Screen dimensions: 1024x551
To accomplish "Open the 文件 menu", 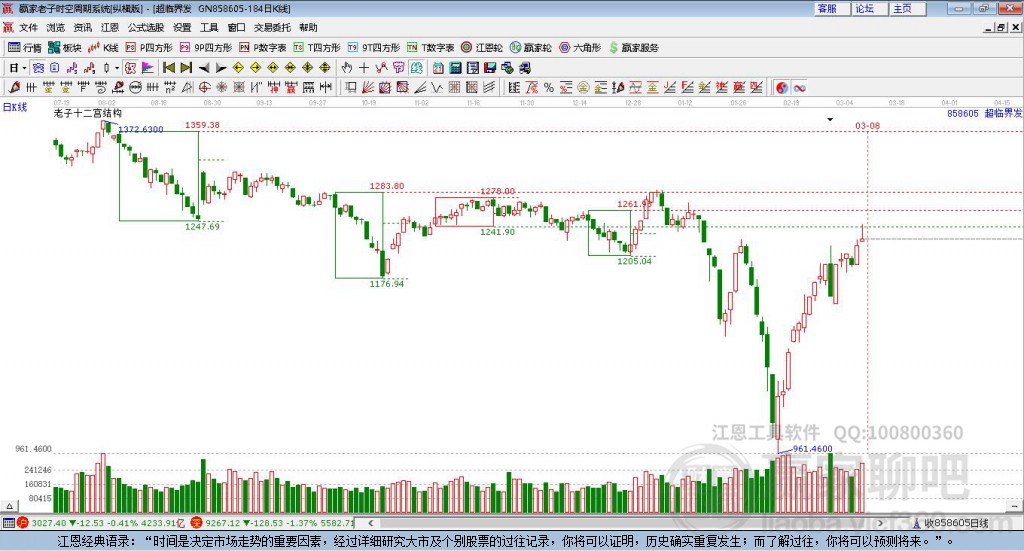I will pos(28,27).
